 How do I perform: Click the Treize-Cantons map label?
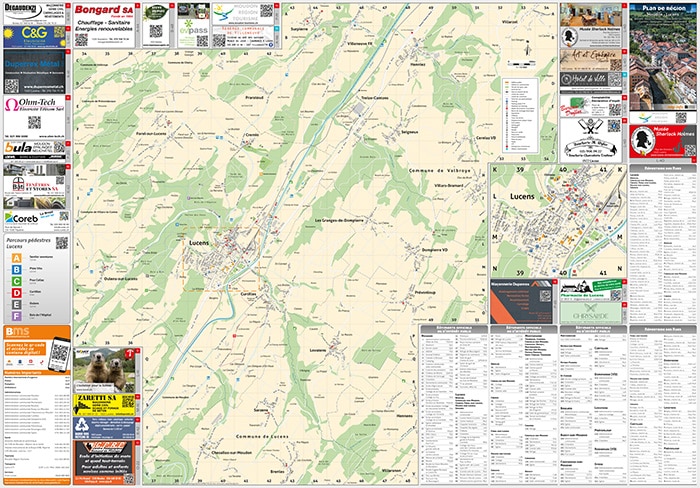(x=375, y=98)
